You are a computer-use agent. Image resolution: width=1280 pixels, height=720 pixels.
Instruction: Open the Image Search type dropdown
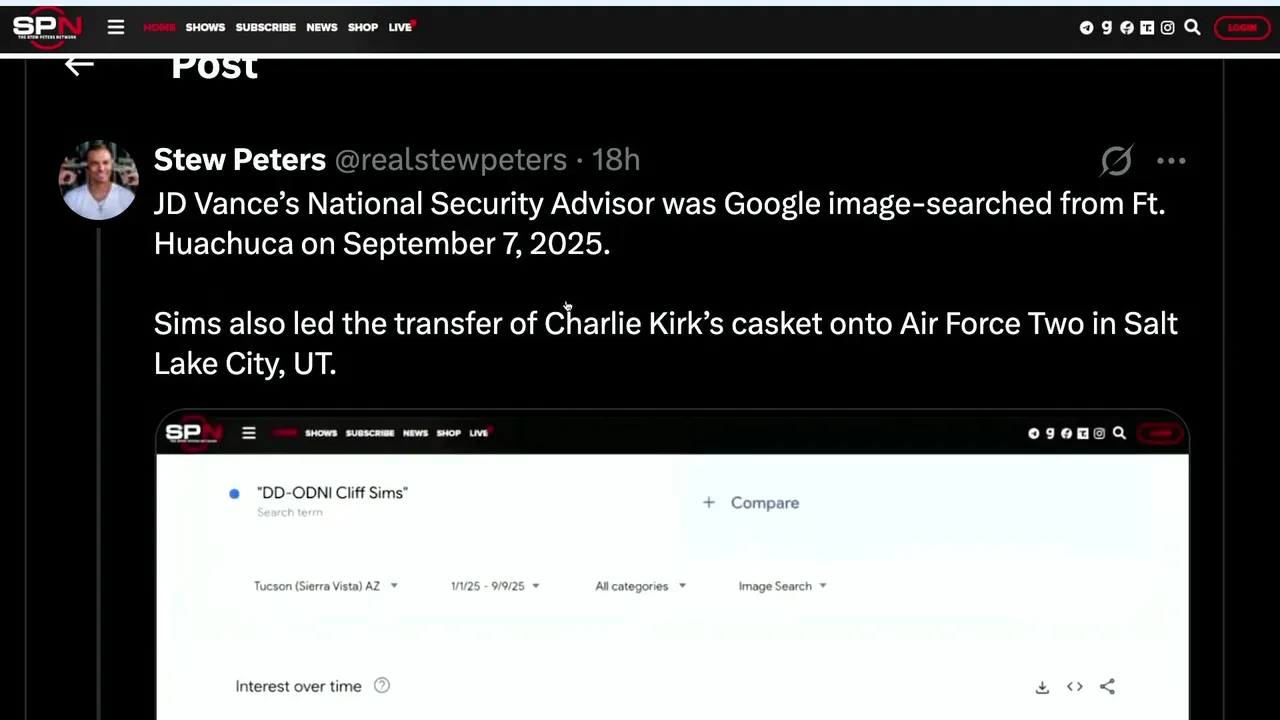783,586
